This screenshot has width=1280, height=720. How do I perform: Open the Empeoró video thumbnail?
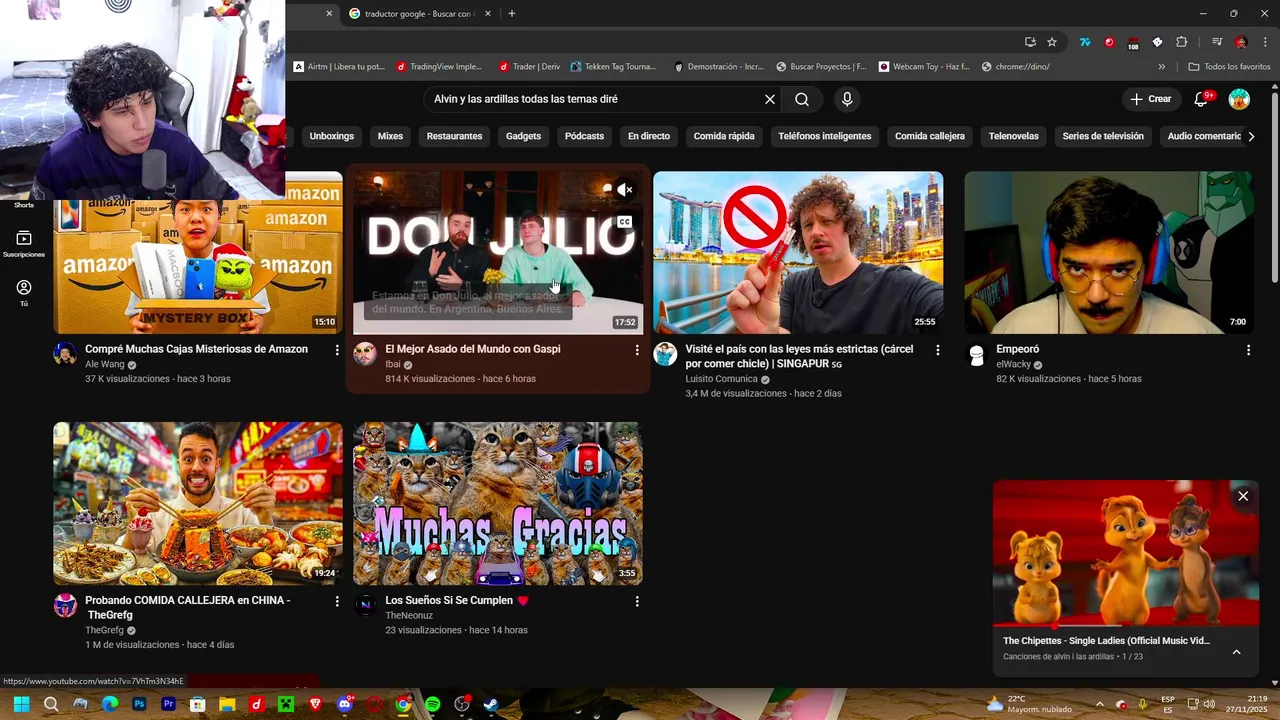(1109, 253)
